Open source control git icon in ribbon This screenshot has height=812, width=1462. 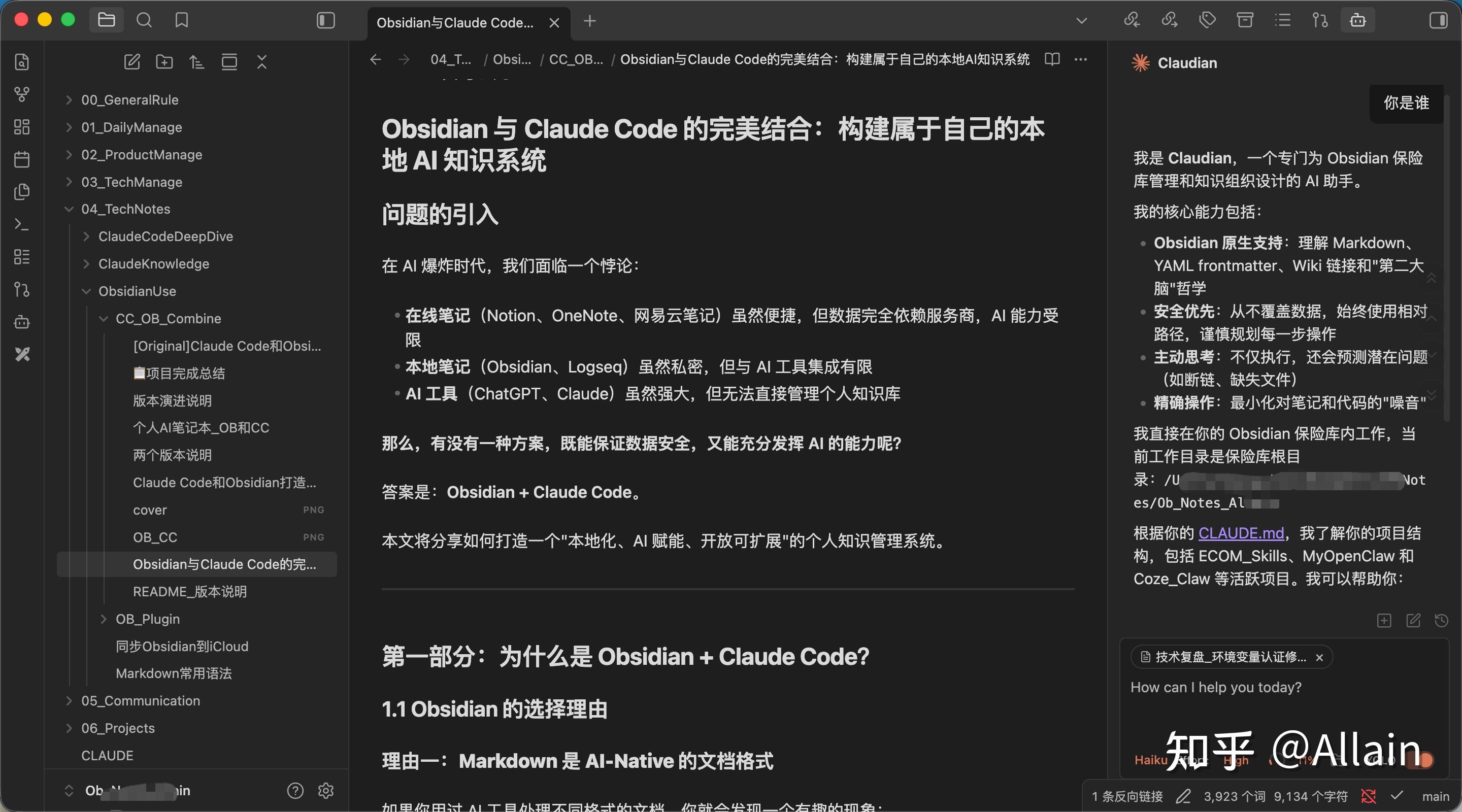pyautogui.click(x=21, y=289)
